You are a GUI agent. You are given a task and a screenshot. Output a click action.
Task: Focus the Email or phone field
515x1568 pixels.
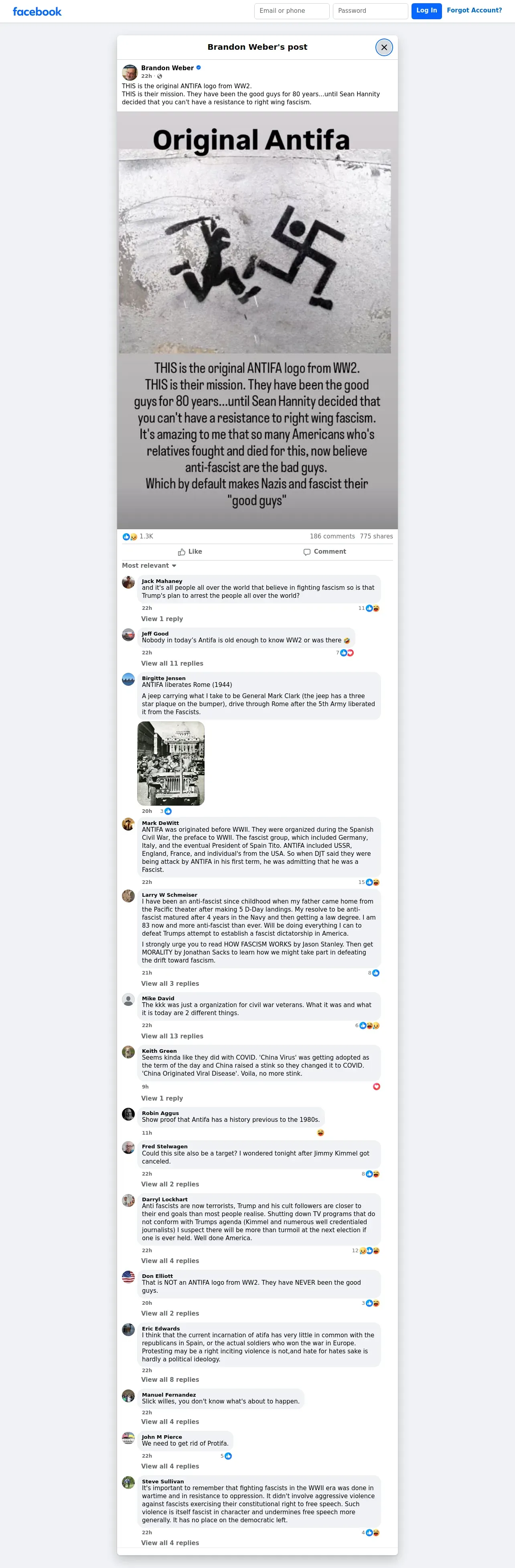pos(292,11)
